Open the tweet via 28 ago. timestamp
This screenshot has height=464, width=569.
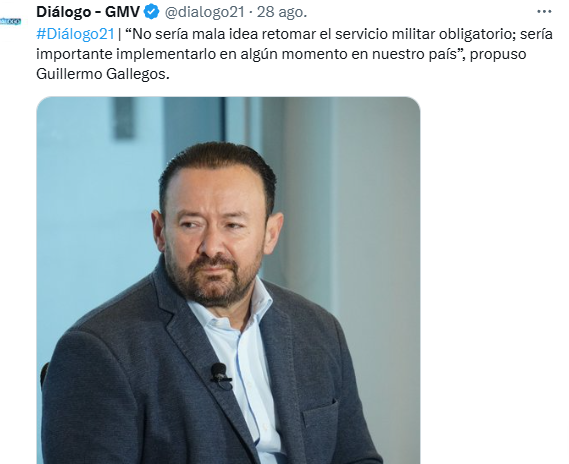tap(282, 12)
